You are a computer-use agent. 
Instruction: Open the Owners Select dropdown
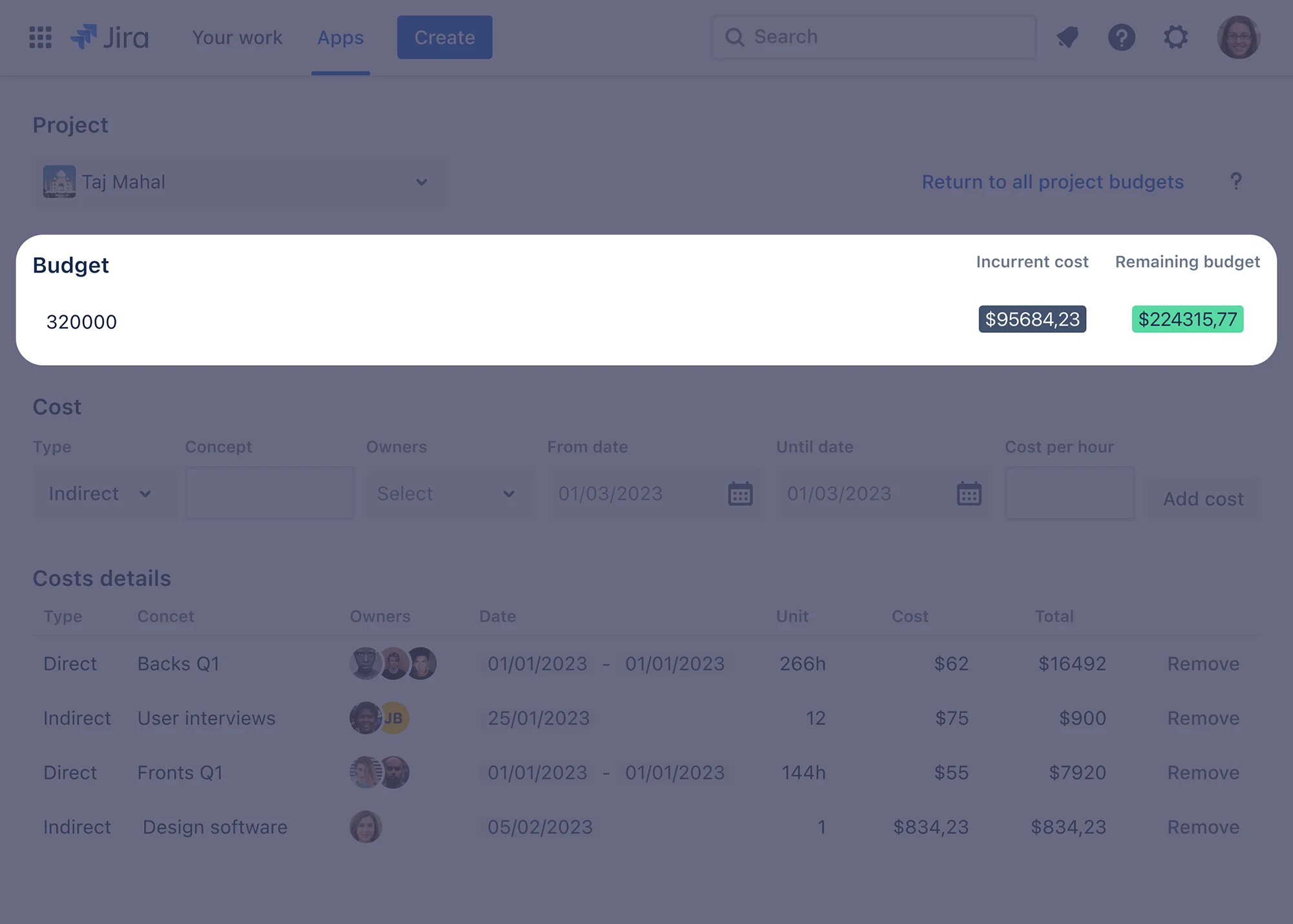(450, 494)
